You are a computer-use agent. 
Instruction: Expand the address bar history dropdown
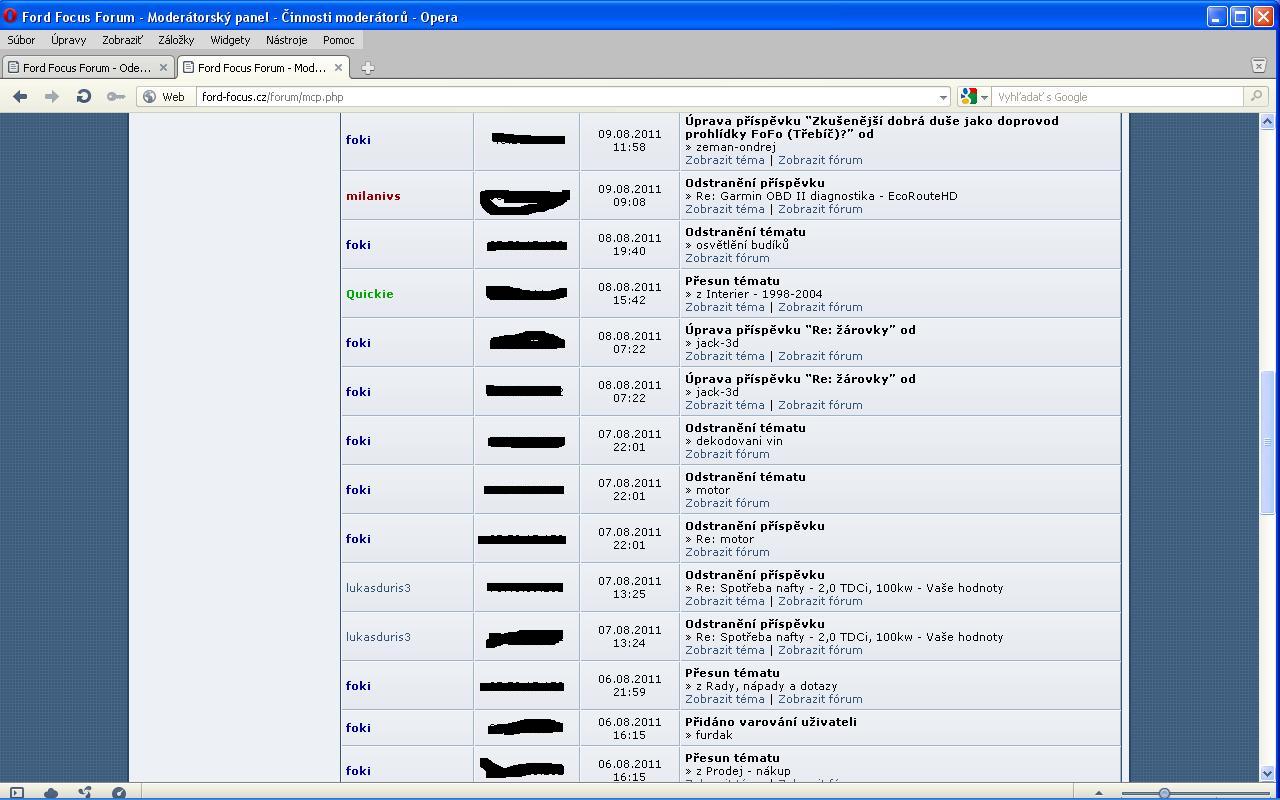pos(942,97)
